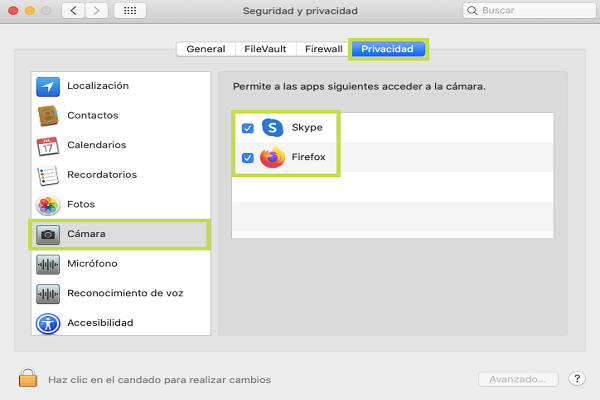Click the Reconocimiento de voz icon

pos(48,294)
